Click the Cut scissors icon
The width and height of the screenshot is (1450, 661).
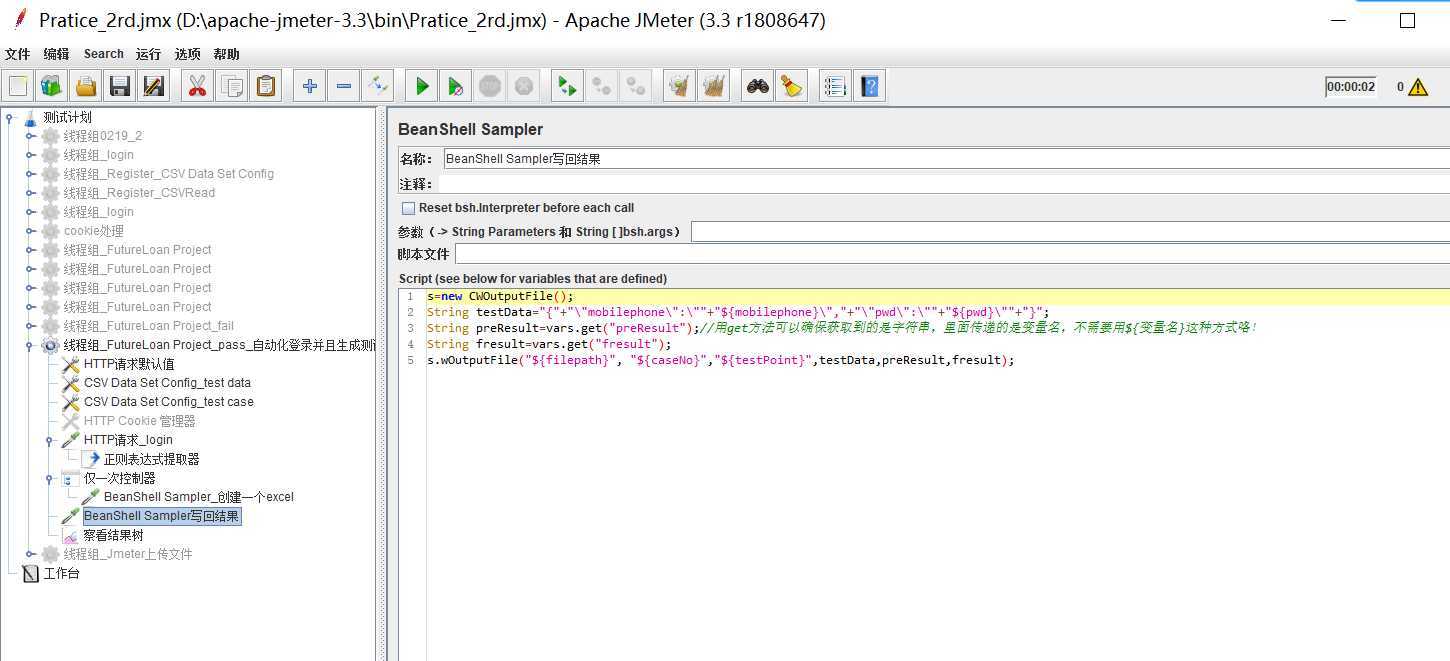coord(197,87)
